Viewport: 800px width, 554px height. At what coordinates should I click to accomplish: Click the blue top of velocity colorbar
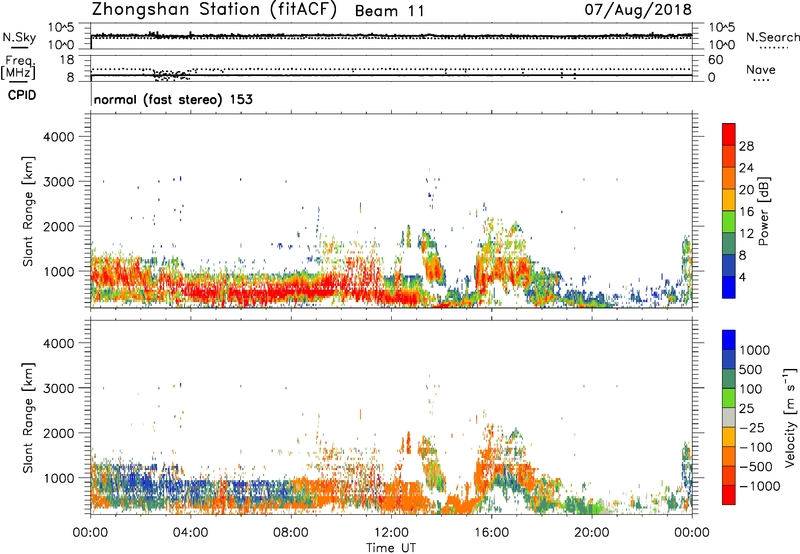(729, 340)
